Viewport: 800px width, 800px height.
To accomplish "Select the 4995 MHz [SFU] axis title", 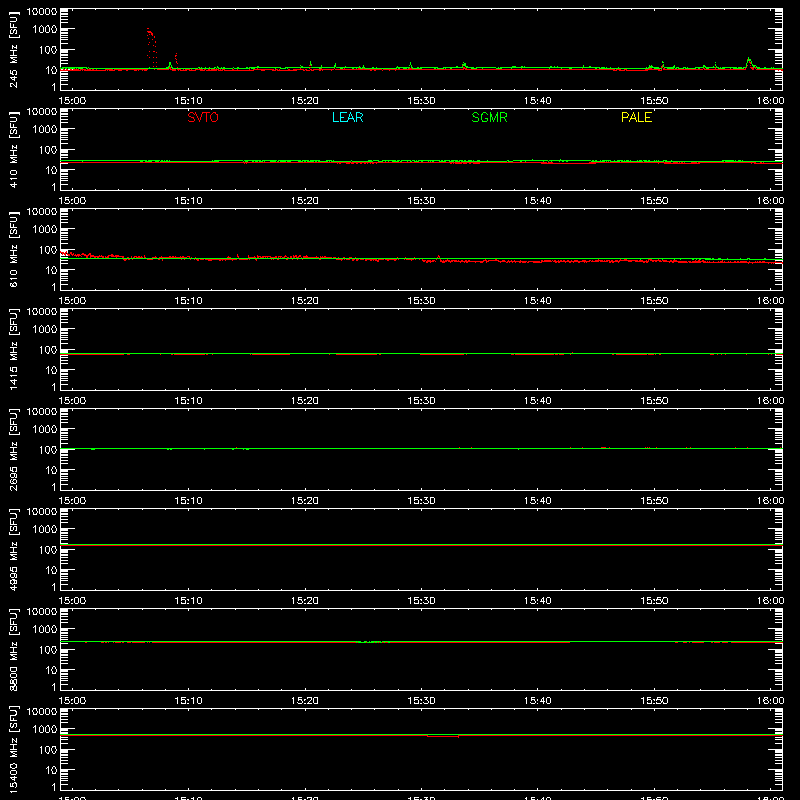I will 13,549.
